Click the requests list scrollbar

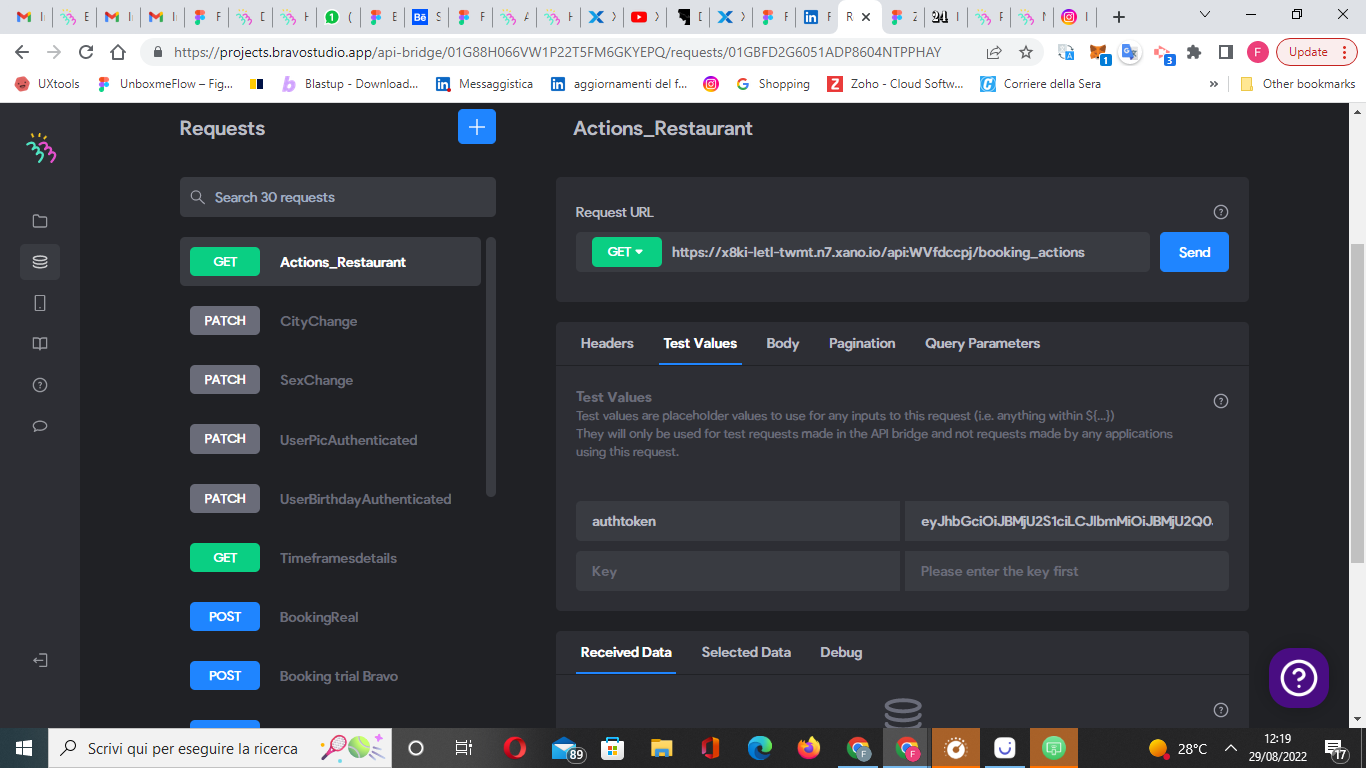pyautogui.click(x=490, y=367)
